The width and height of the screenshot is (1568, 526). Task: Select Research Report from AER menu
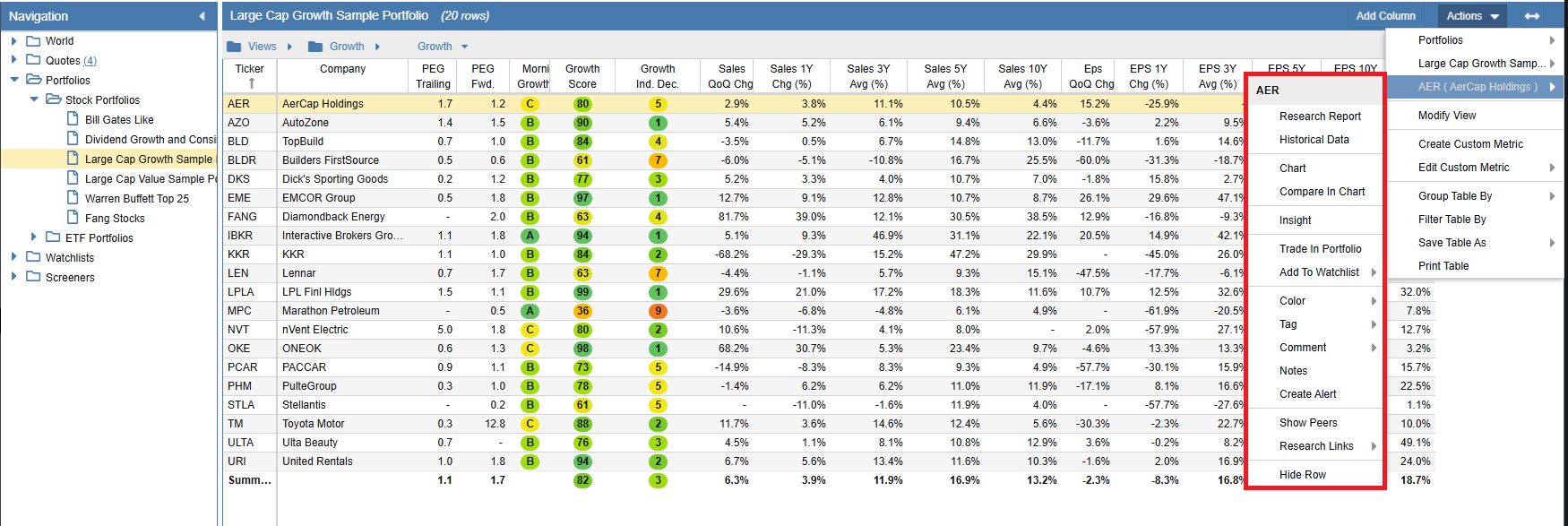(1319, 116)
